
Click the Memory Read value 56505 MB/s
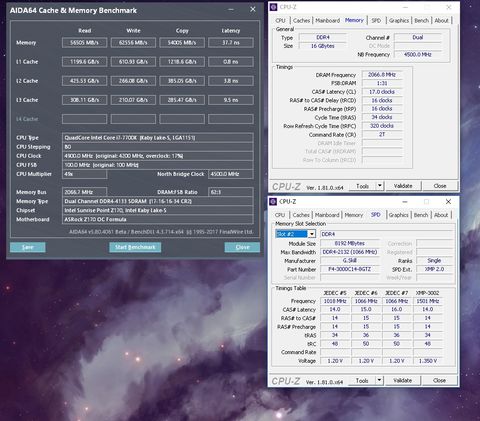[84, 43]
